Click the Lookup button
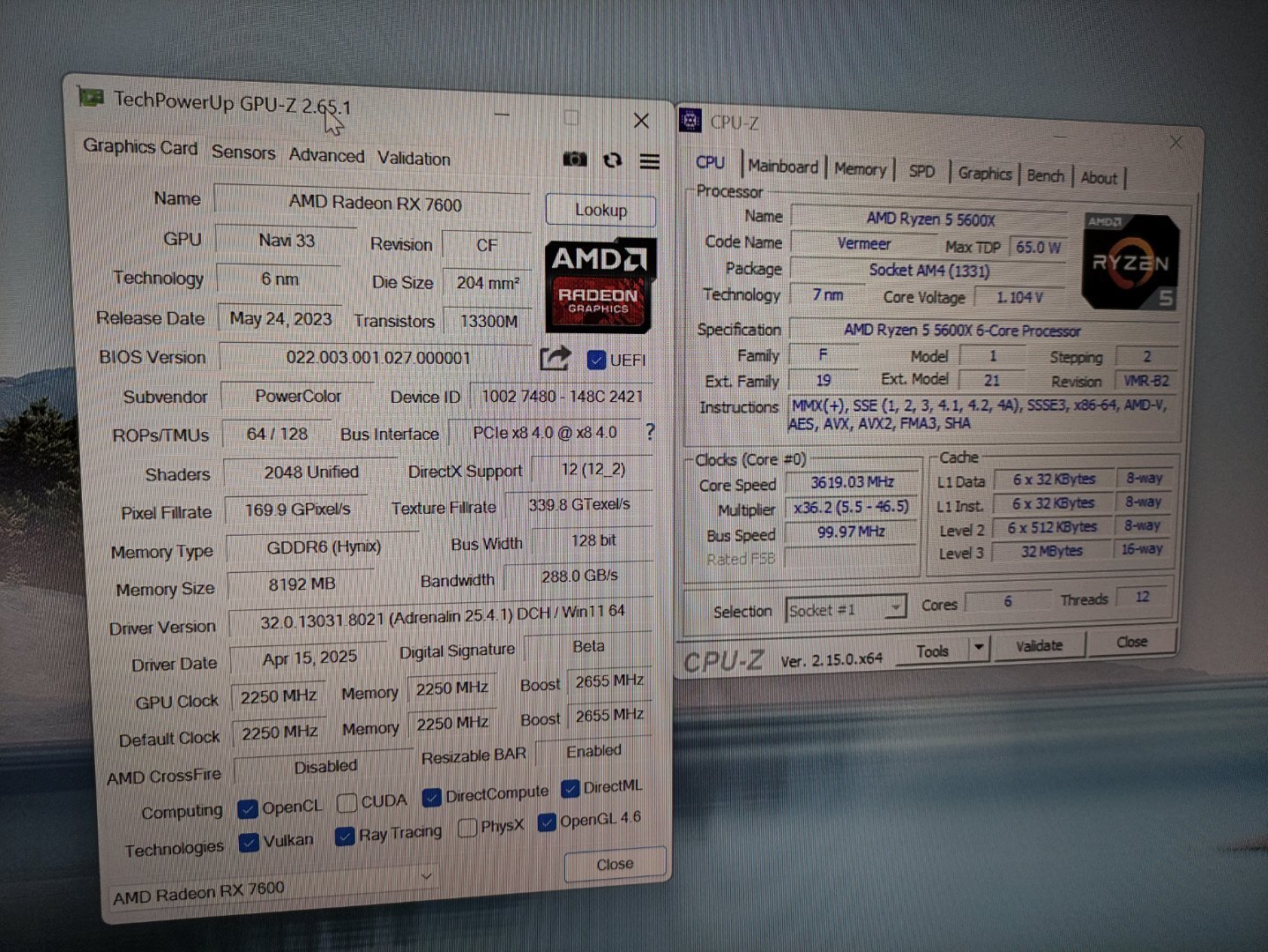1268x952 pixels. 600,210
